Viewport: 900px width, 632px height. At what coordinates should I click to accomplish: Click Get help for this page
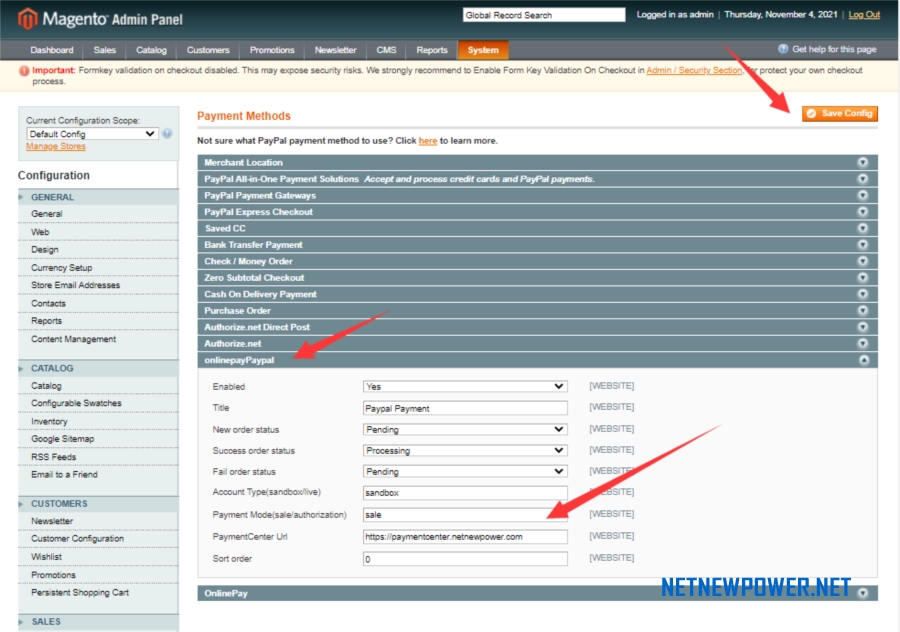click(x=834, y=49)
